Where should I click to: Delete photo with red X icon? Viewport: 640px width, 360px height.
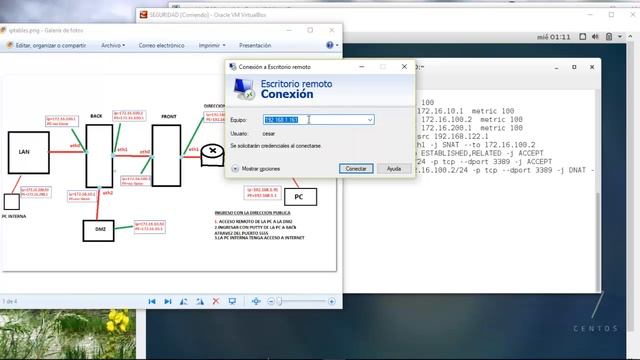tap(216, 301)
